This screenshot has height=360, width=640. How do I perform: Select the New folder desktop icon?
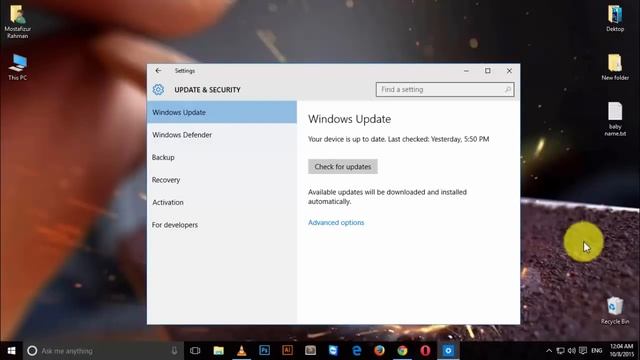[x=615, y=67]
